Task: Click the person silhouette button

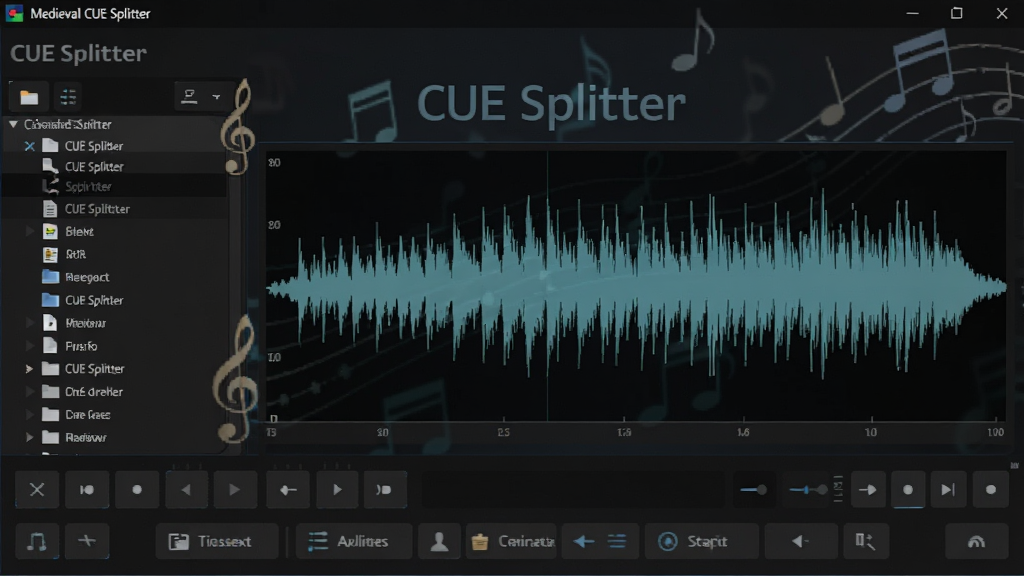Action: point(440,541)
